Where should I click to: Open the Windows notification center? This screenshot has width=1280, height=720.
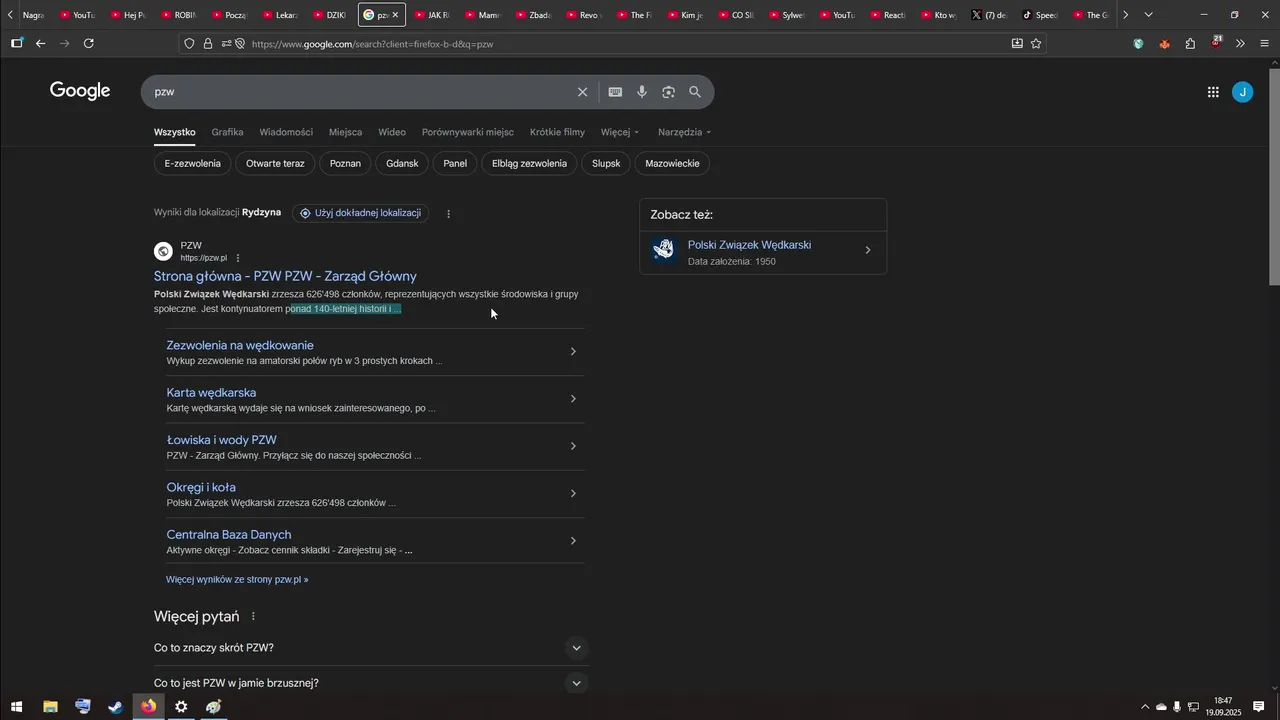point(1259,707)
